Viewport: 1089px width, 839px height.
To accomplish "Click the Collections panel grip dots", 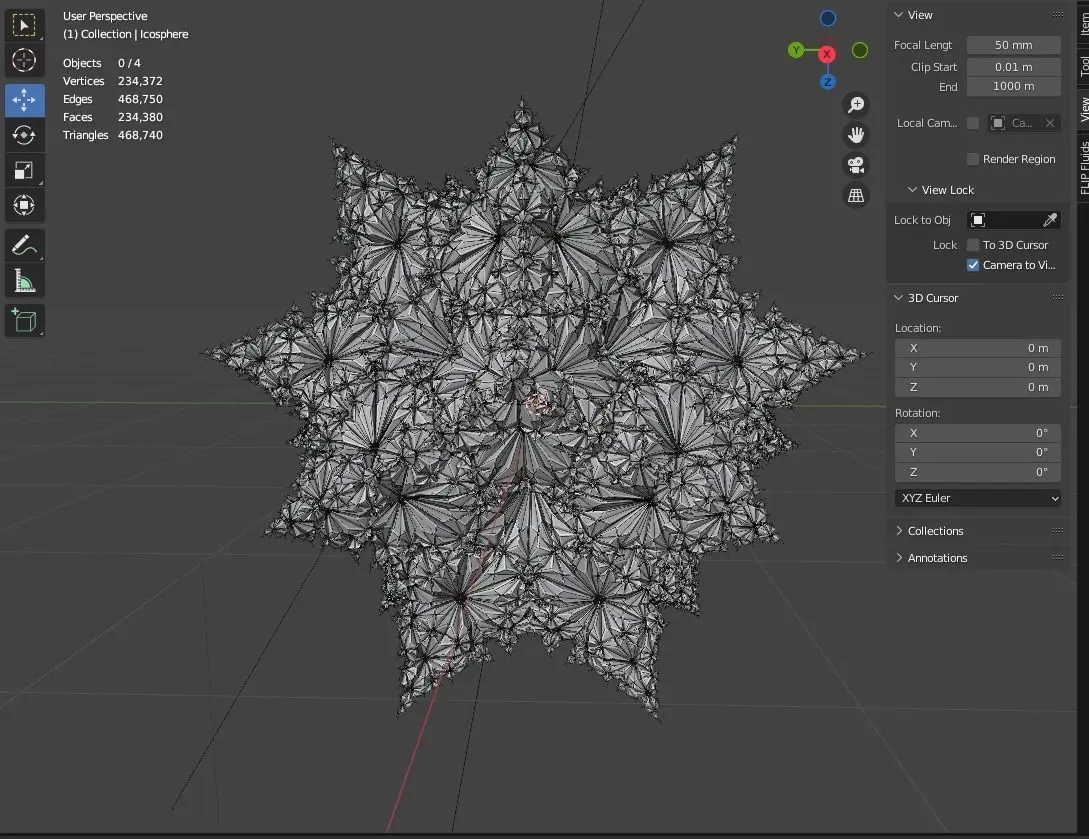I will [x=1057, y=531].
